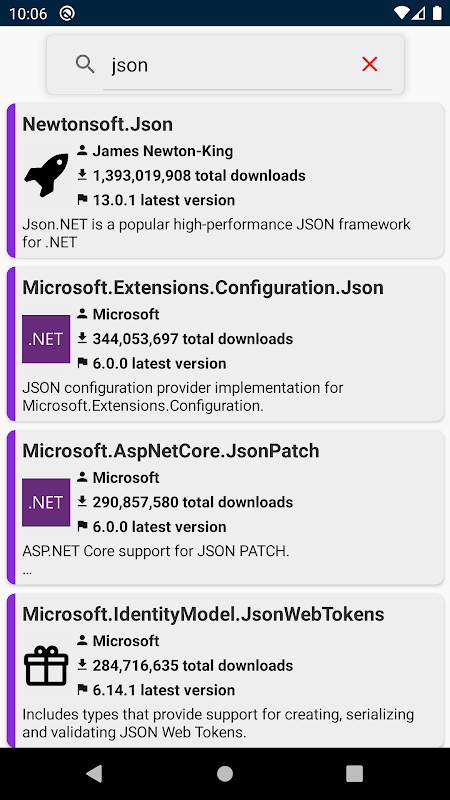Screen dimensions: 450x800
Task: Tap flag icon beside 6.14.1 version
Action: click(x=82, y=689)
